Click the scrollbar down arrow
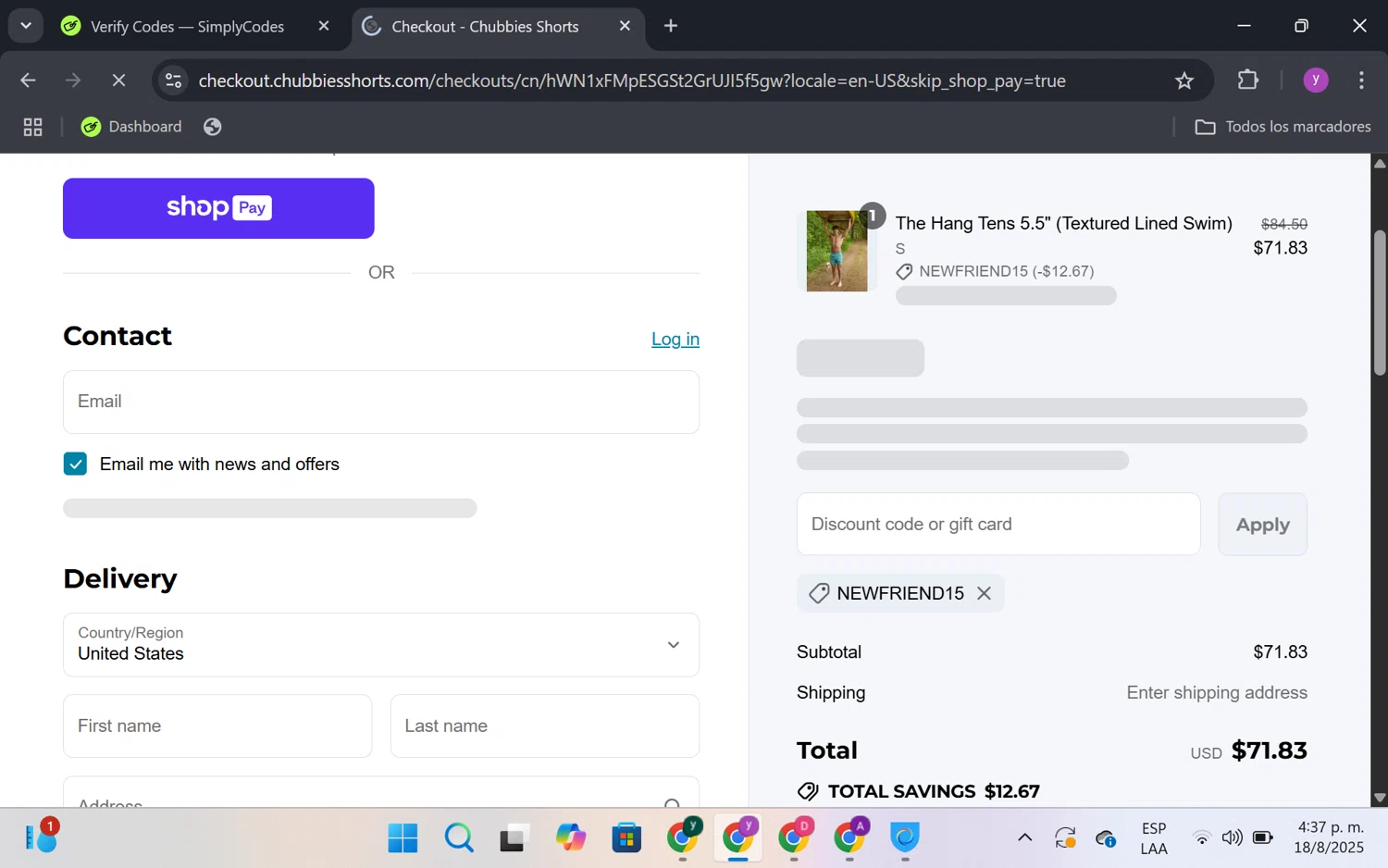The width and height of the screenshot is (1388, 868). click(x=1380, y=798)
